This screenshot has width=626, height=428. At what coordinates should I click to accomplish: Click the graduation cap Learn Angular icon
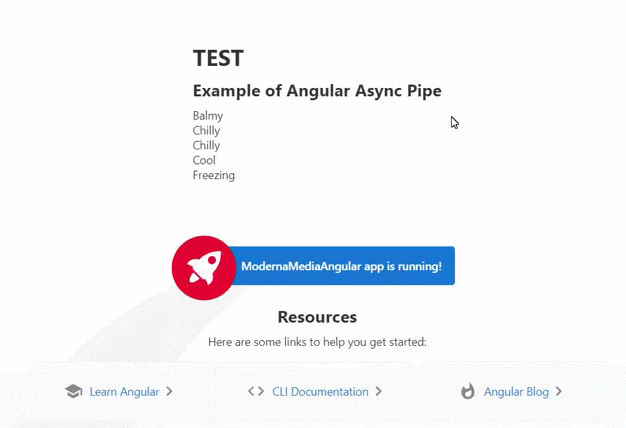(73, 392)
